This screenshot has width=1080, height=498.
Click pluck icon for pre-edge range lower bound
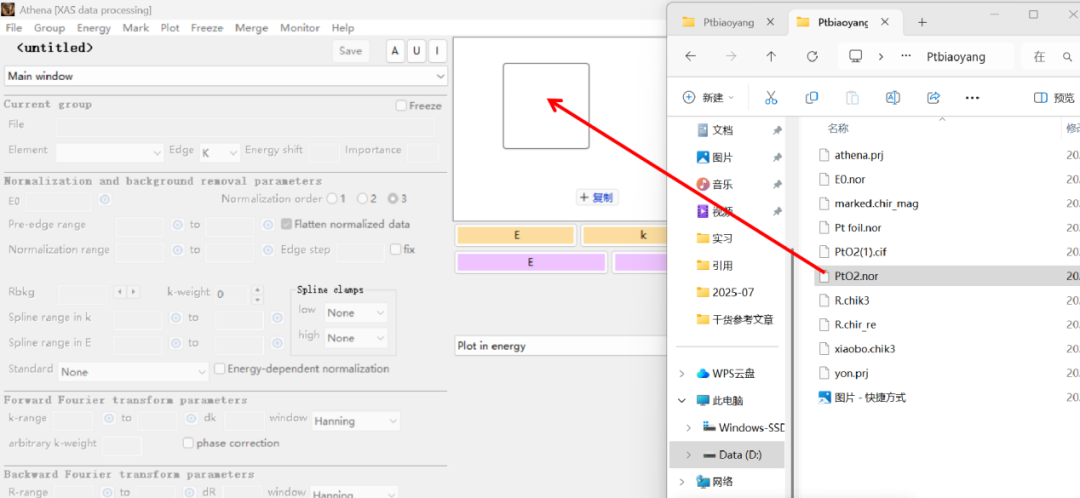tap(177, 225)
